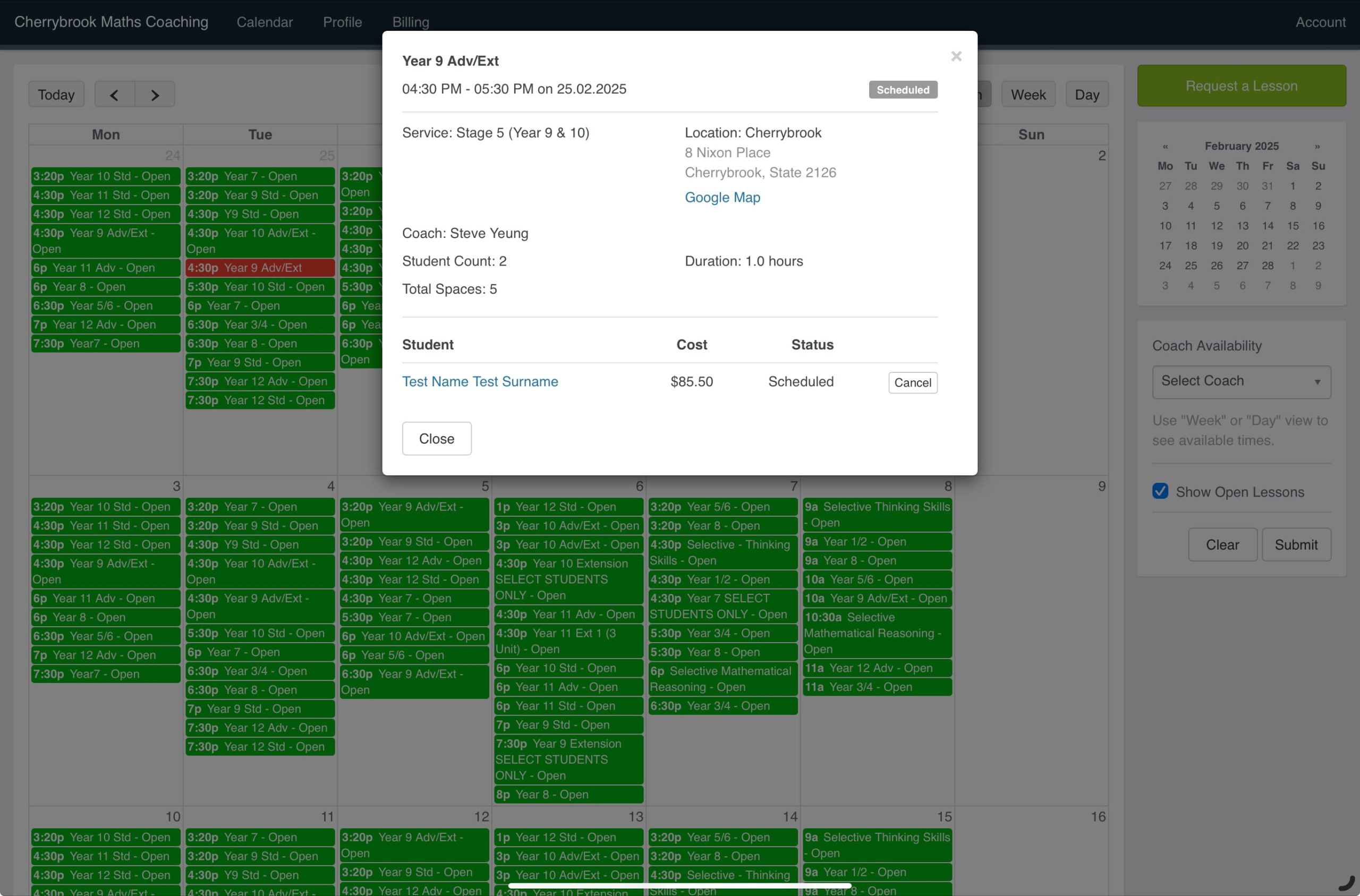Click Request a Lesson button
The image size is (1360, 896).
(x=1241, y=86)
